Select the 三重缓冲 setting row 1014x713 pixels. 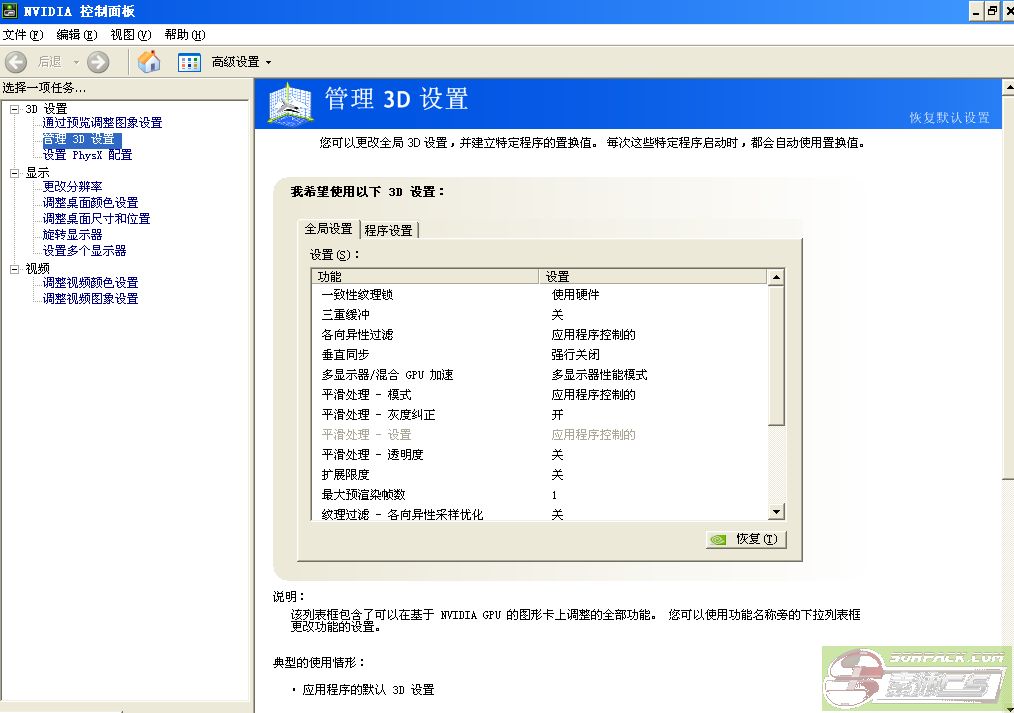[x=345, y=315]
